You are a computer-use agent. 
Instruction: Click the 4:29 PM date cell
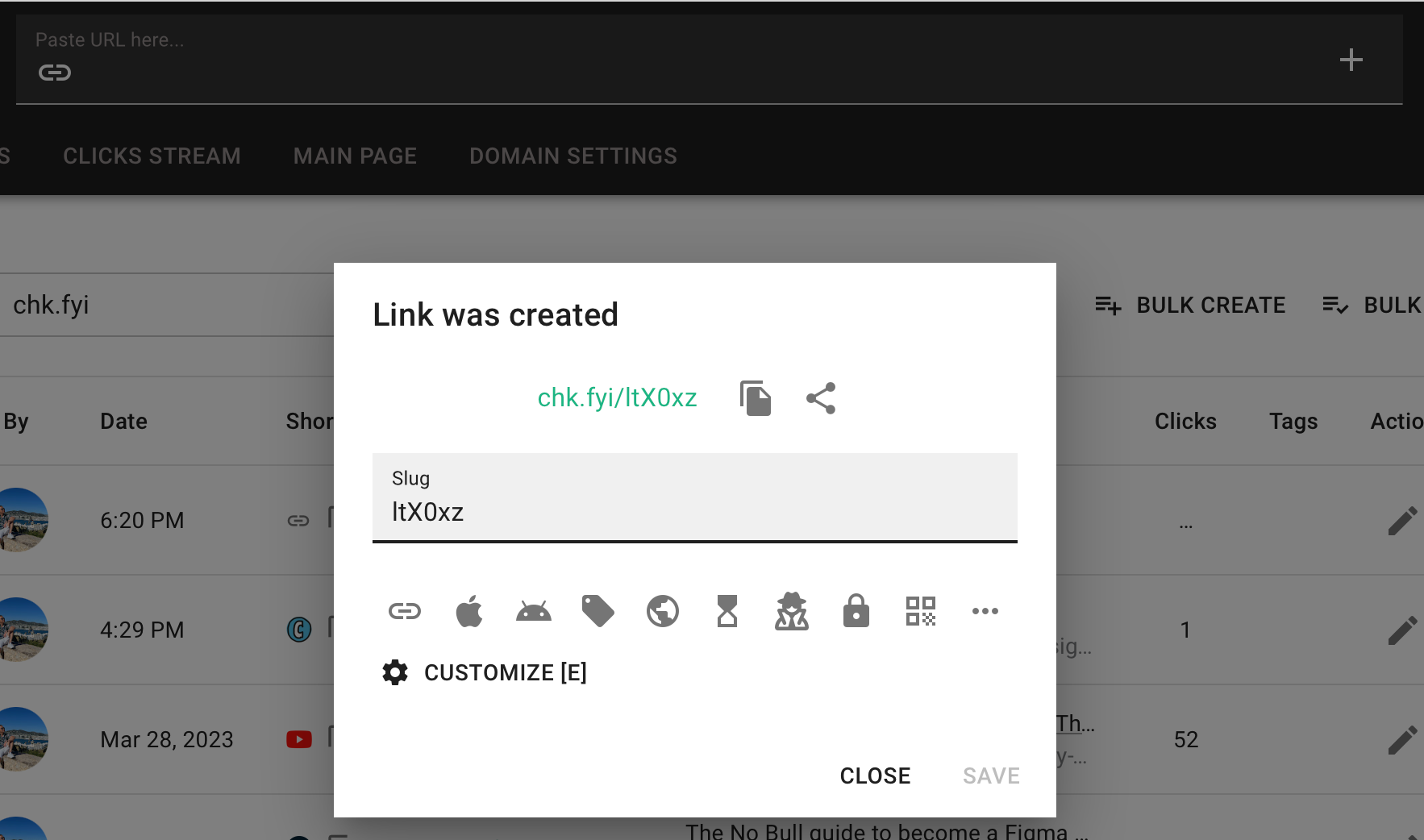142,630
